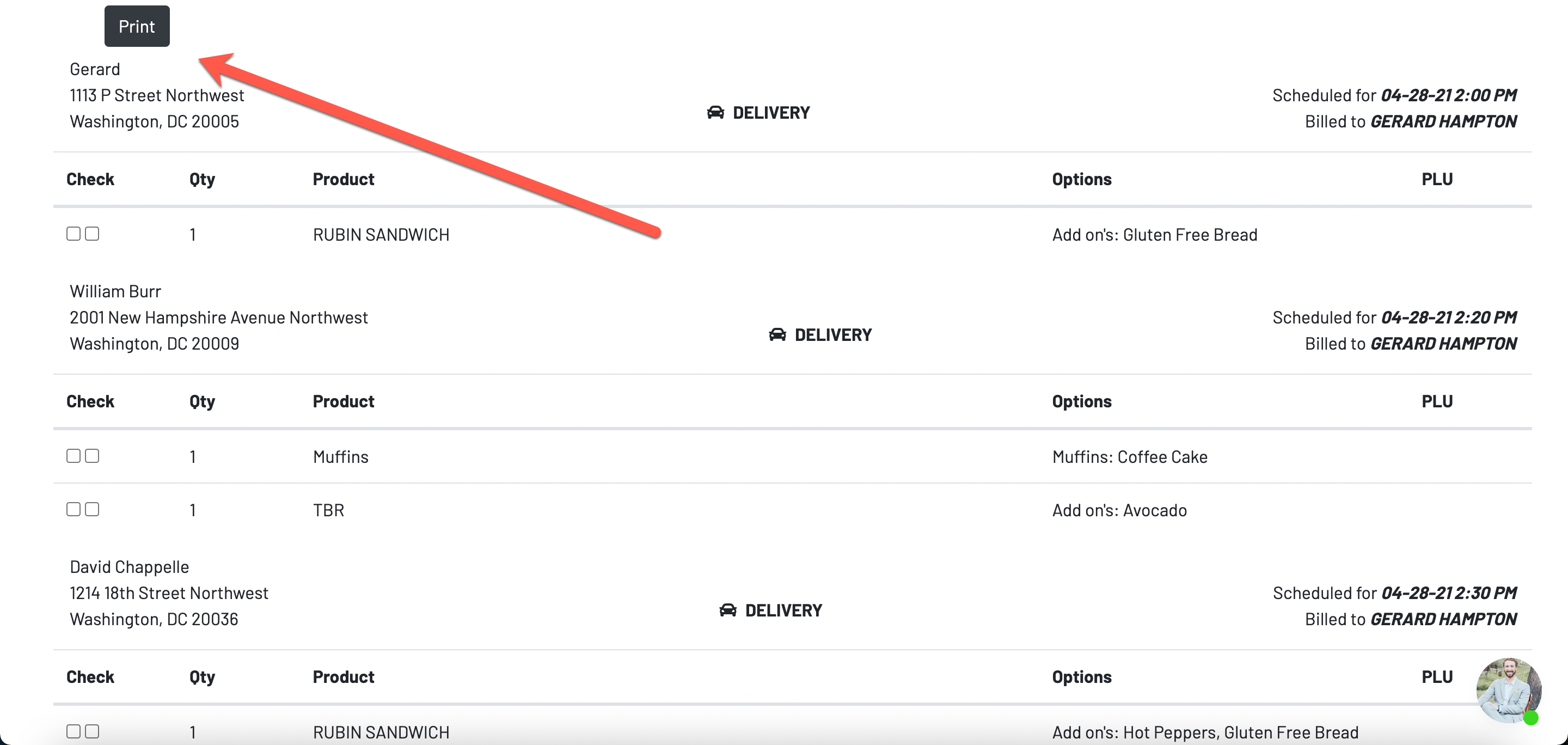Check first checkbox for Gerard's Rubin Sandwich
This screenshot has width=1568, height=745.
73,234
